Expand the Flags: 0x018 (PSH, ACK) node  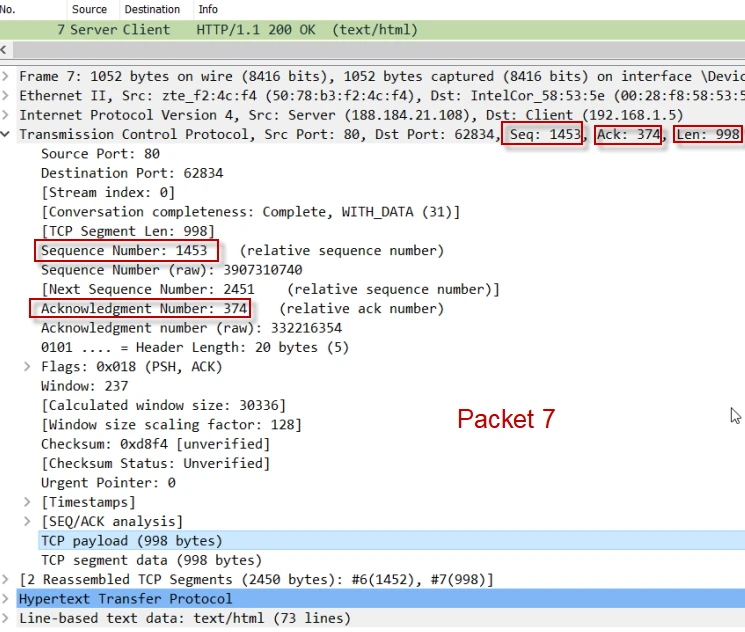(28, 367)
